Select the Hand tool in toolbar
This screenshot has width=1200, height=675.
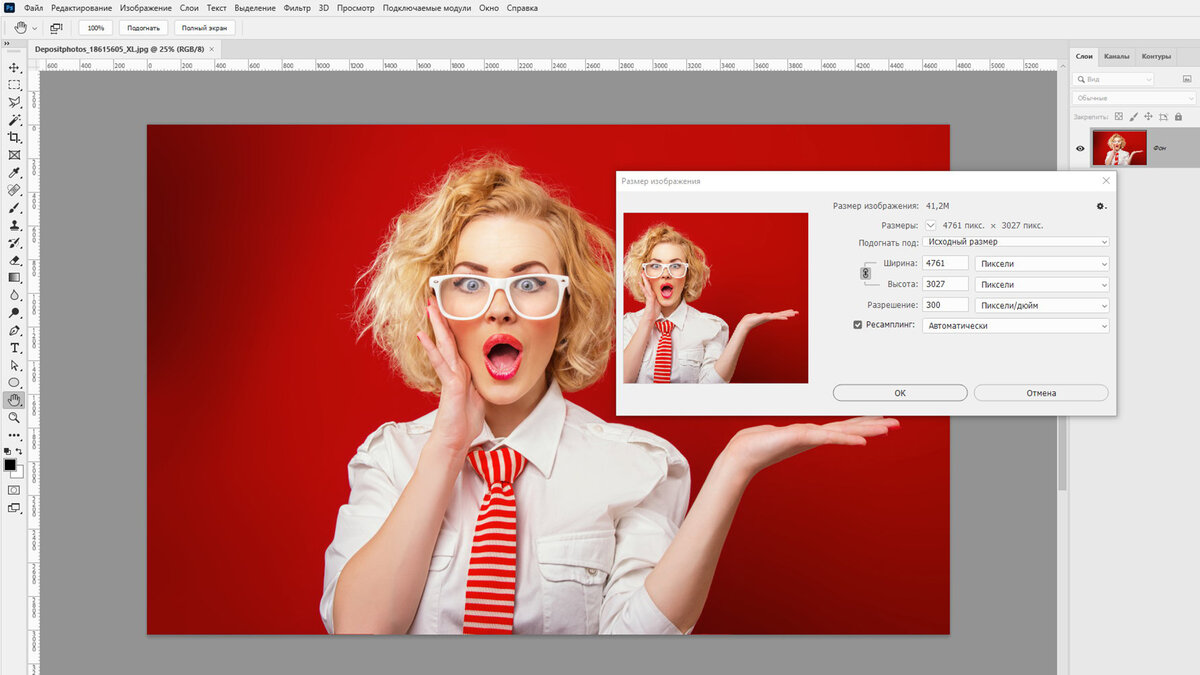pyautogui.click(x=14, y=400)
